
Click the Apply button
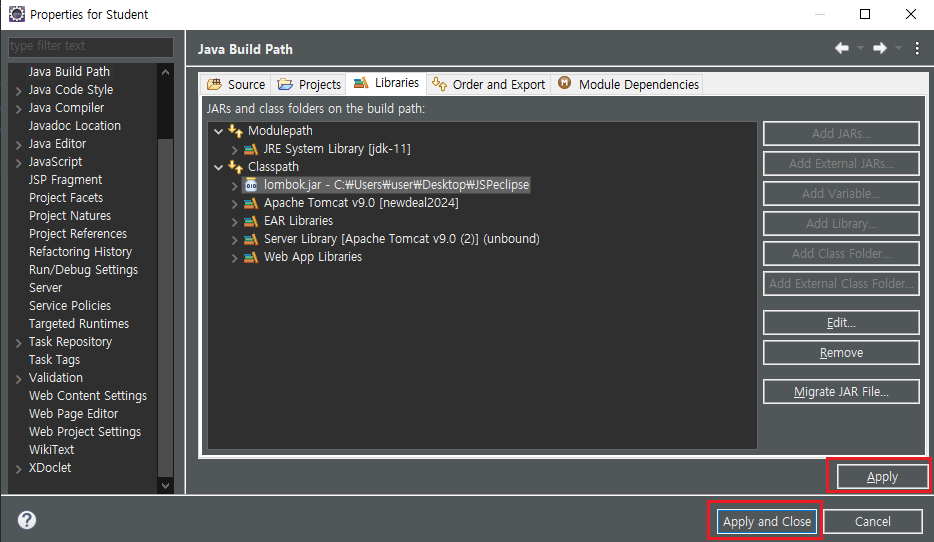882,476
